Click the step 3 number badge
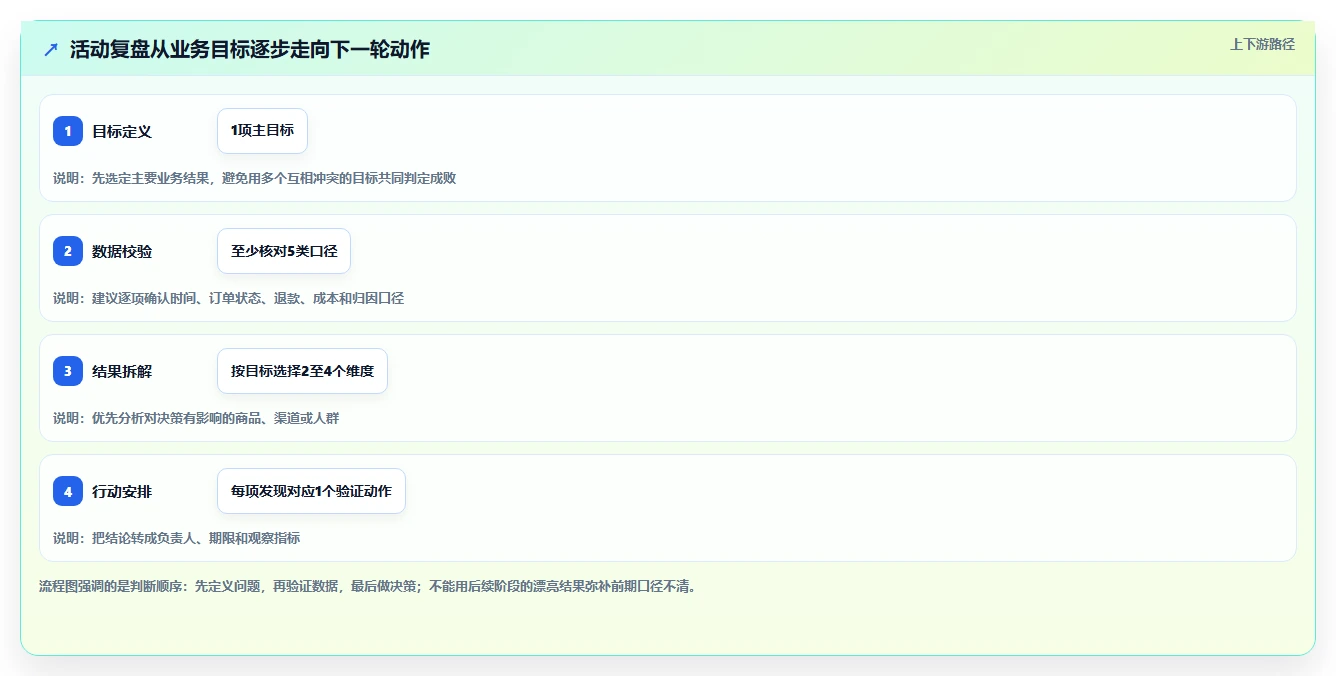Viewport: 1336px width, 676px height. [x=68, y=371]
